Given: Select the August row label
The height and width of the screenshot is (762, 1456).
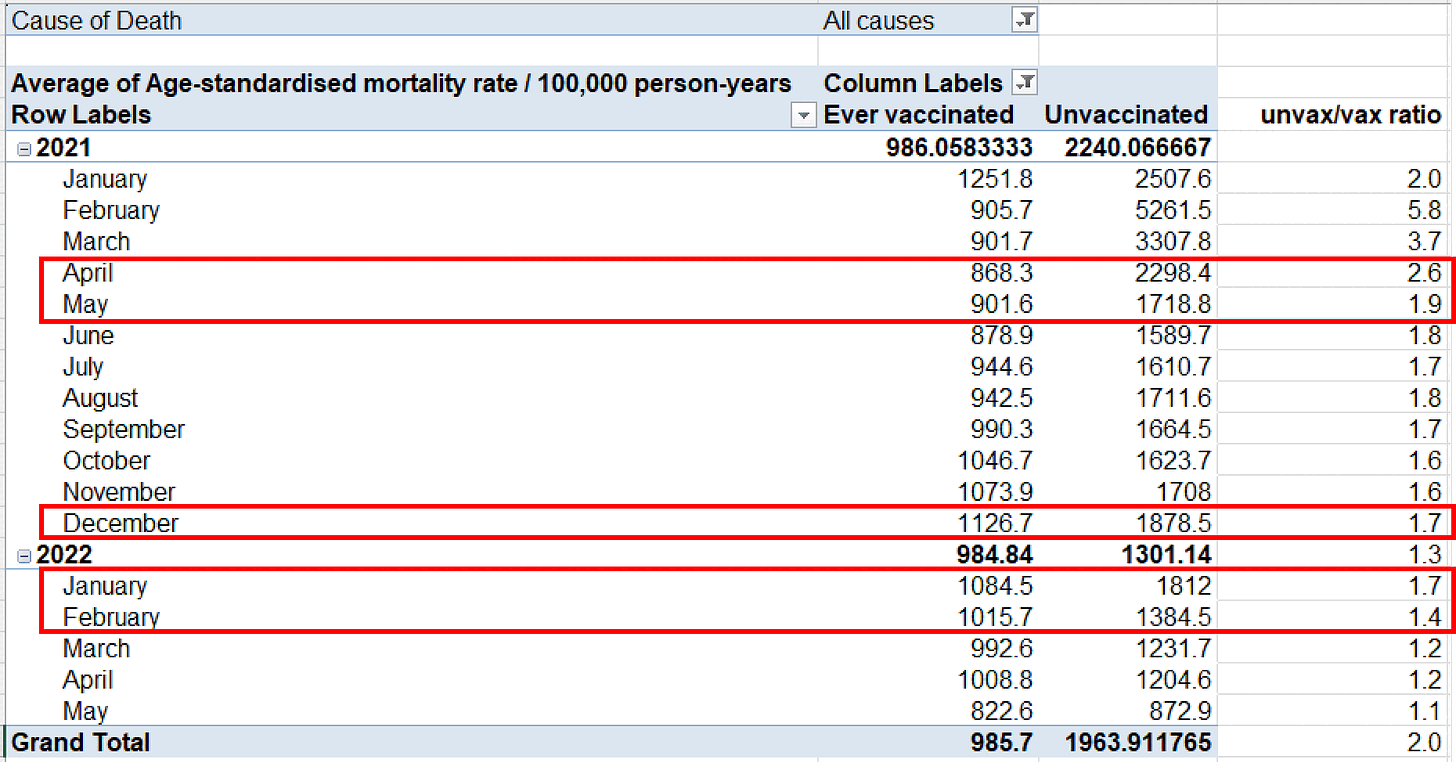Looking at the screenshot, I should click(100, 398).
